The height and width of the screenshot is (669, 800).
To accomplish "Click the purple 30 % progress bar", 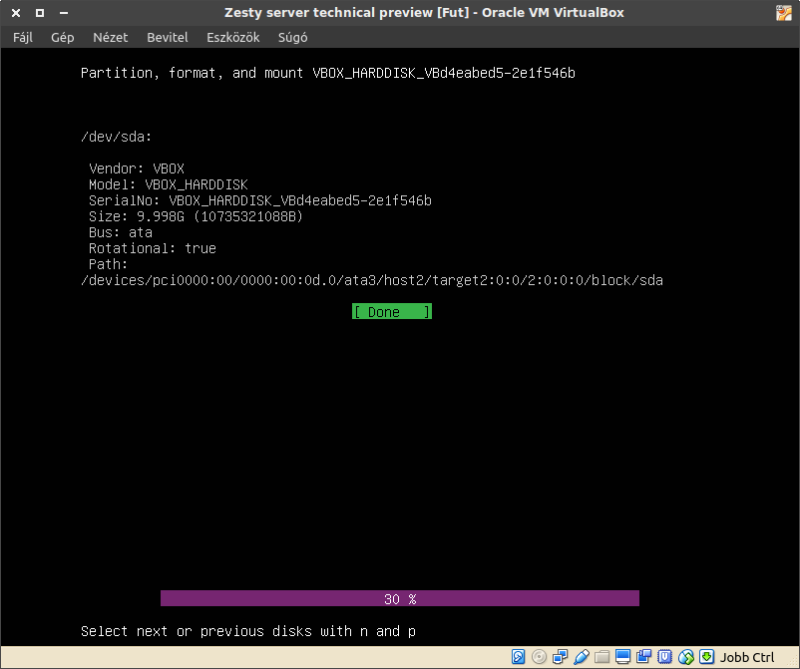I will pos(399,598).
